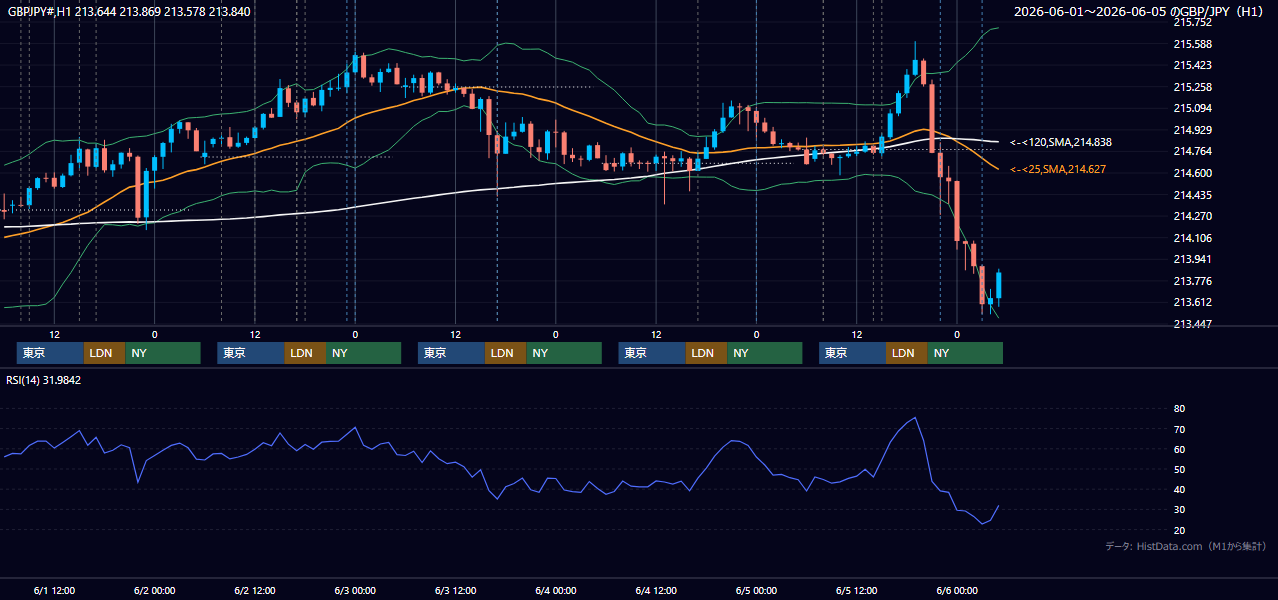Click the 6/5 00:00 time axis label

click(756, 590)
